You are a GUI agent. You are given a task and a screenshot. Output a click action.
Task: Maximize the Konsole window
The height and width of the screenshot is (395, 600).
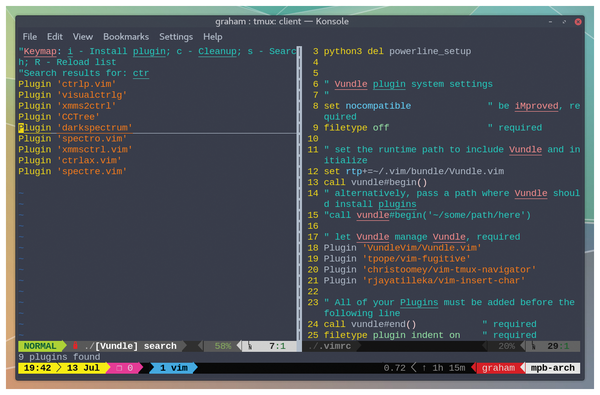564,22
